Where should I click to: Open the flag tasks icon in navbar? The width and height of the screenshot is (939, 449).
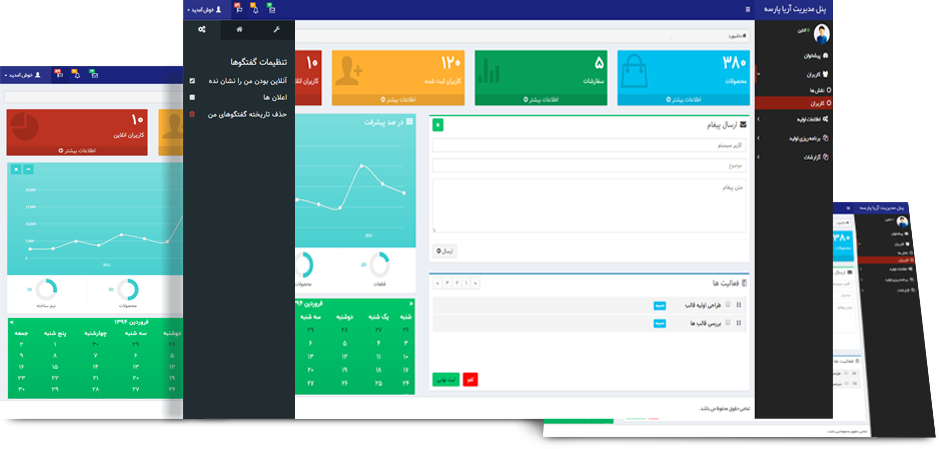[x=237, y=8]
